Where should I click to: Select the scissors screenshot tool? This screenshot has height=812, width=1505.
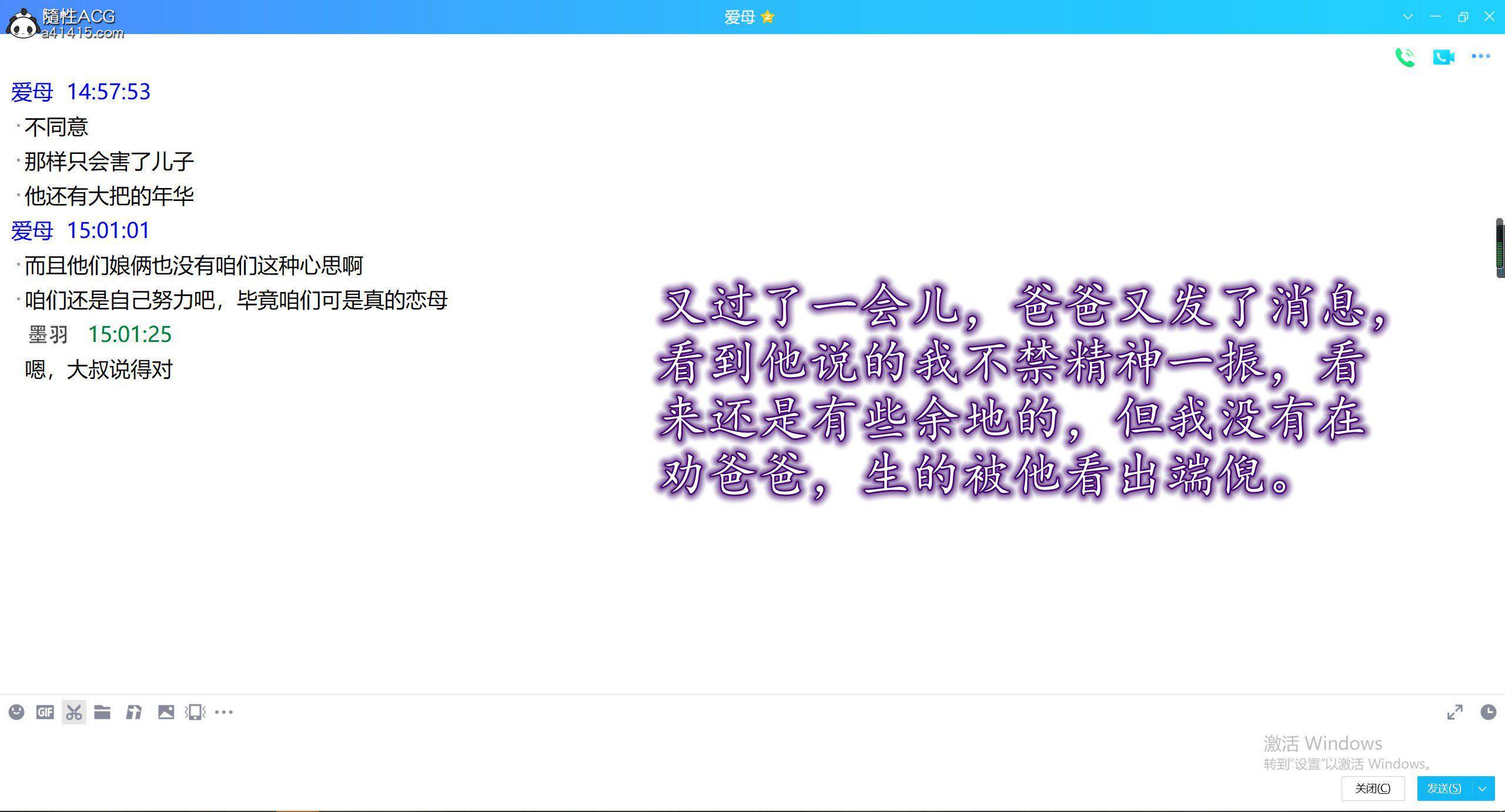pyautogui.click(x=74, y=712)
